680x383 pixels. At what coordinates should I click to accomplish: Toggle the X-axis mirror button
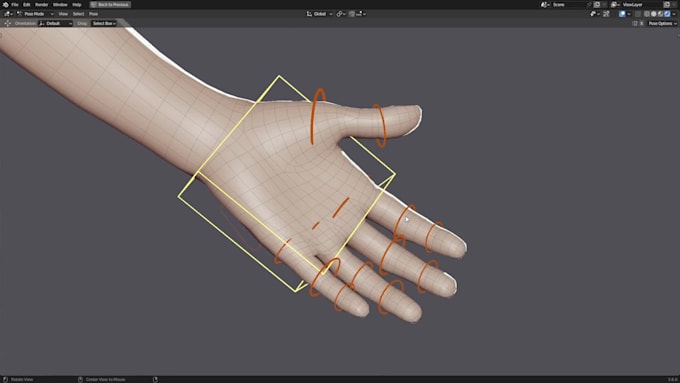pyautogui.click(x=641, y=23)
